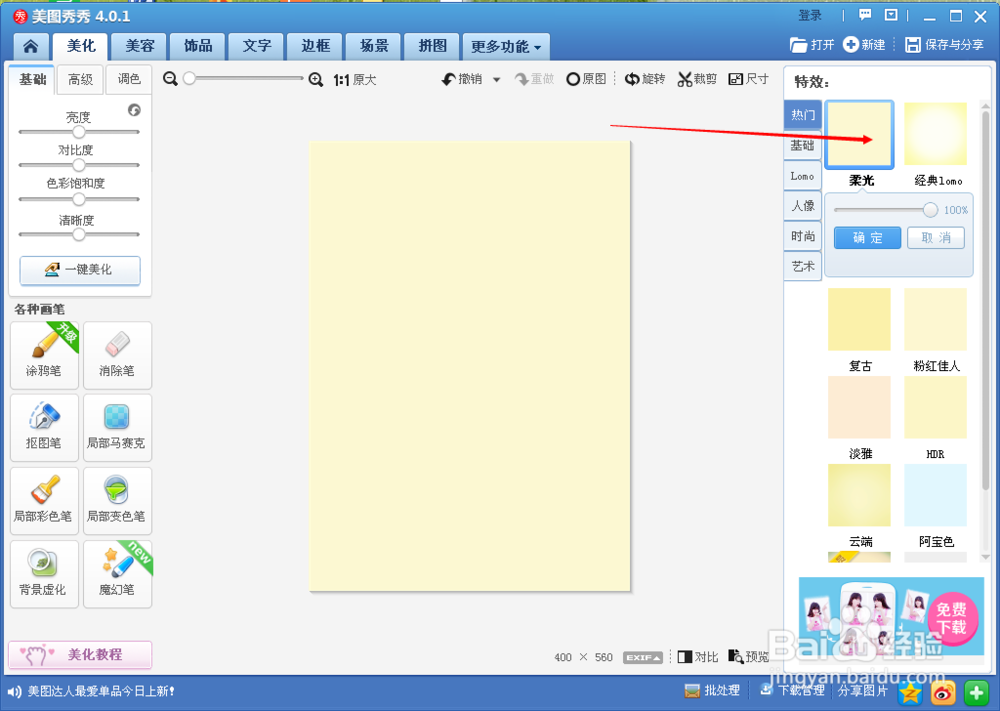Select the 基础 effects category

point(802,145)
